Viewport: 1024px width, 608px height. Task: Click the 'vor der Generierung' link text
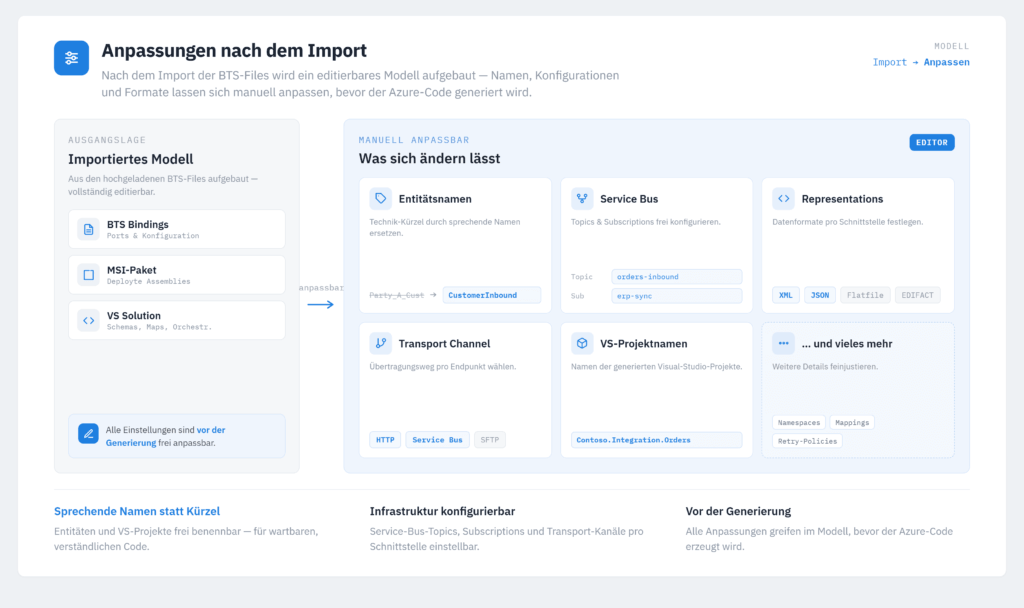(x=165, y=436)
